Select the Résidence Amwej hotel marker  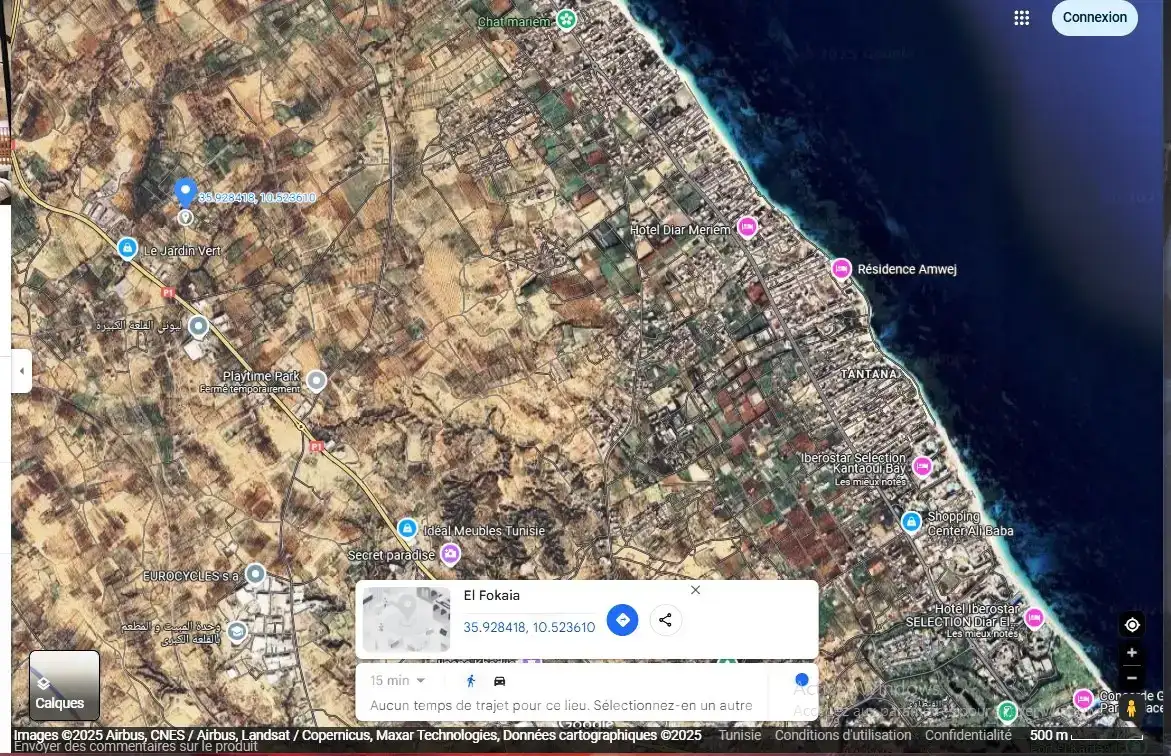pos(841,268)
